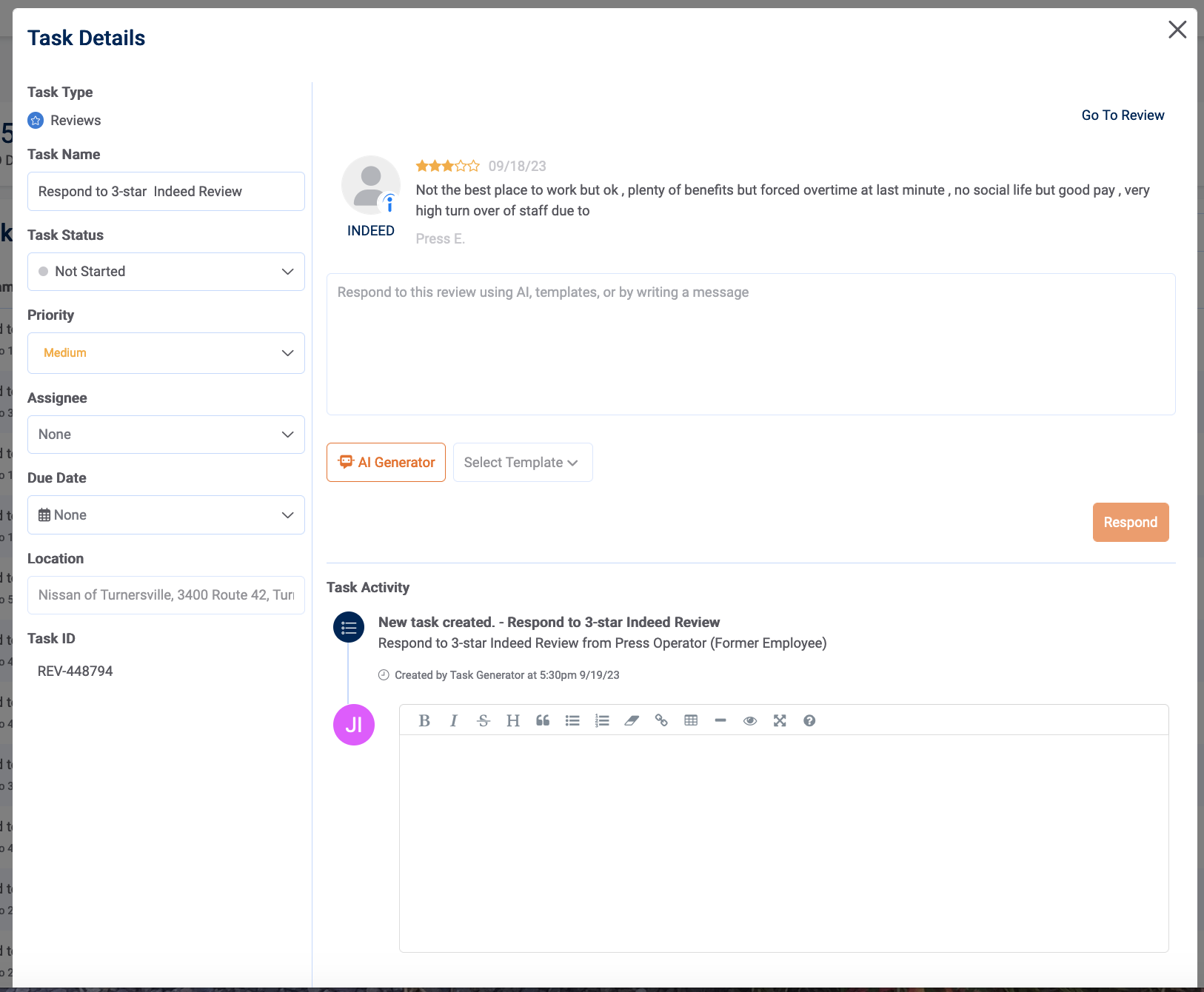The width and height of the screenshot is (1204, 992).
Task: Toggle bold formatting in the activity editor
Action: point(424,720)
